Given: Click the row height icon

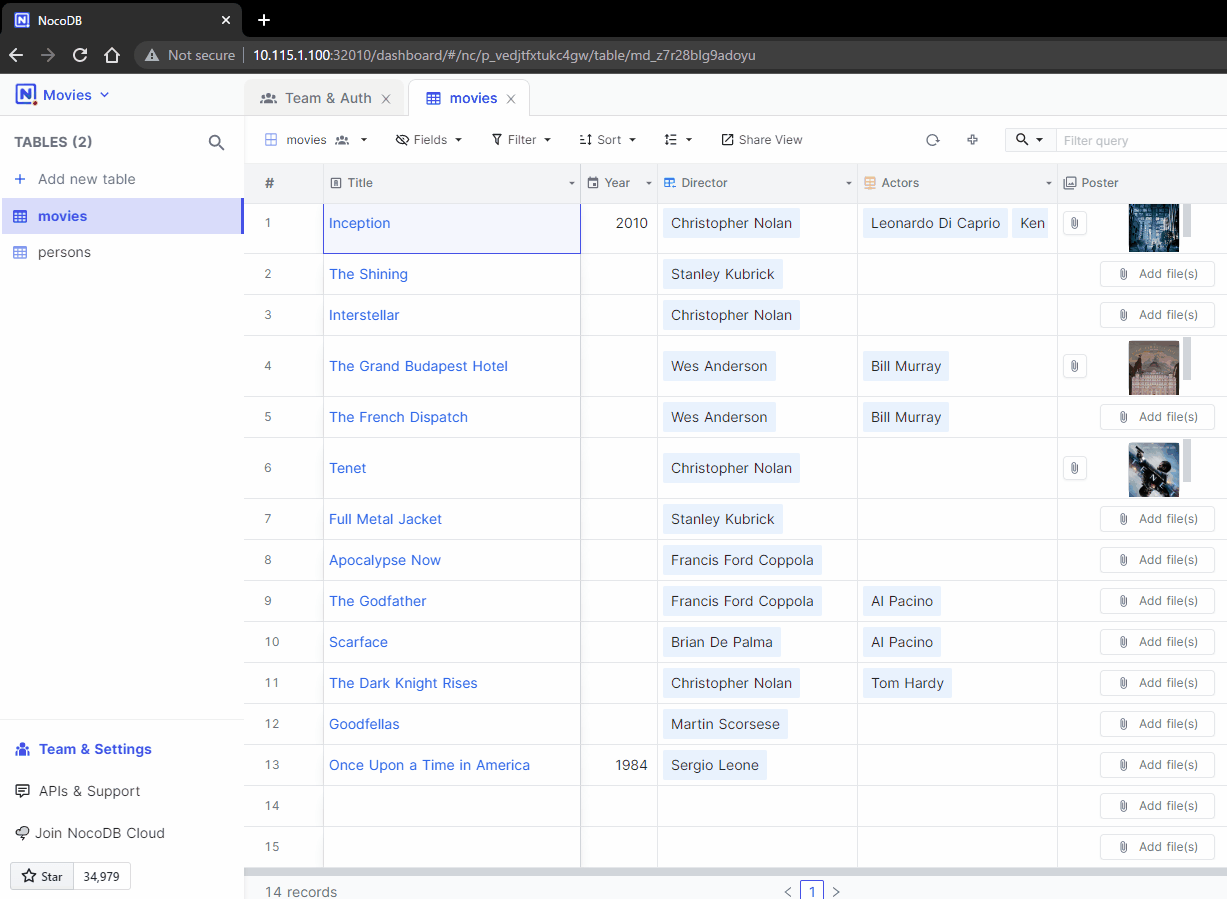Looking at the screenshot, I should 677,139.
